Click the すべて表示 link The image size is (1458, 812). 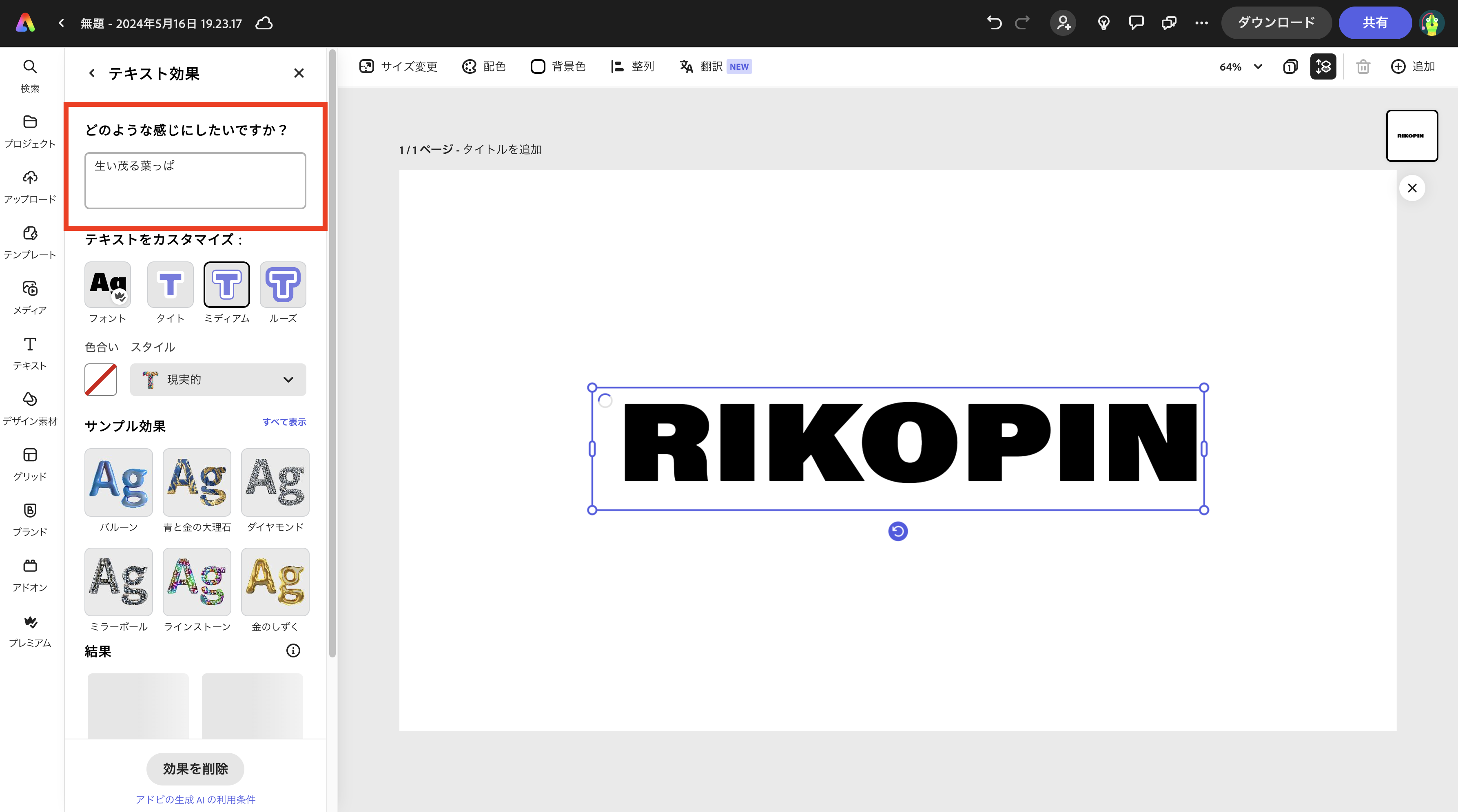pos(284,422)
